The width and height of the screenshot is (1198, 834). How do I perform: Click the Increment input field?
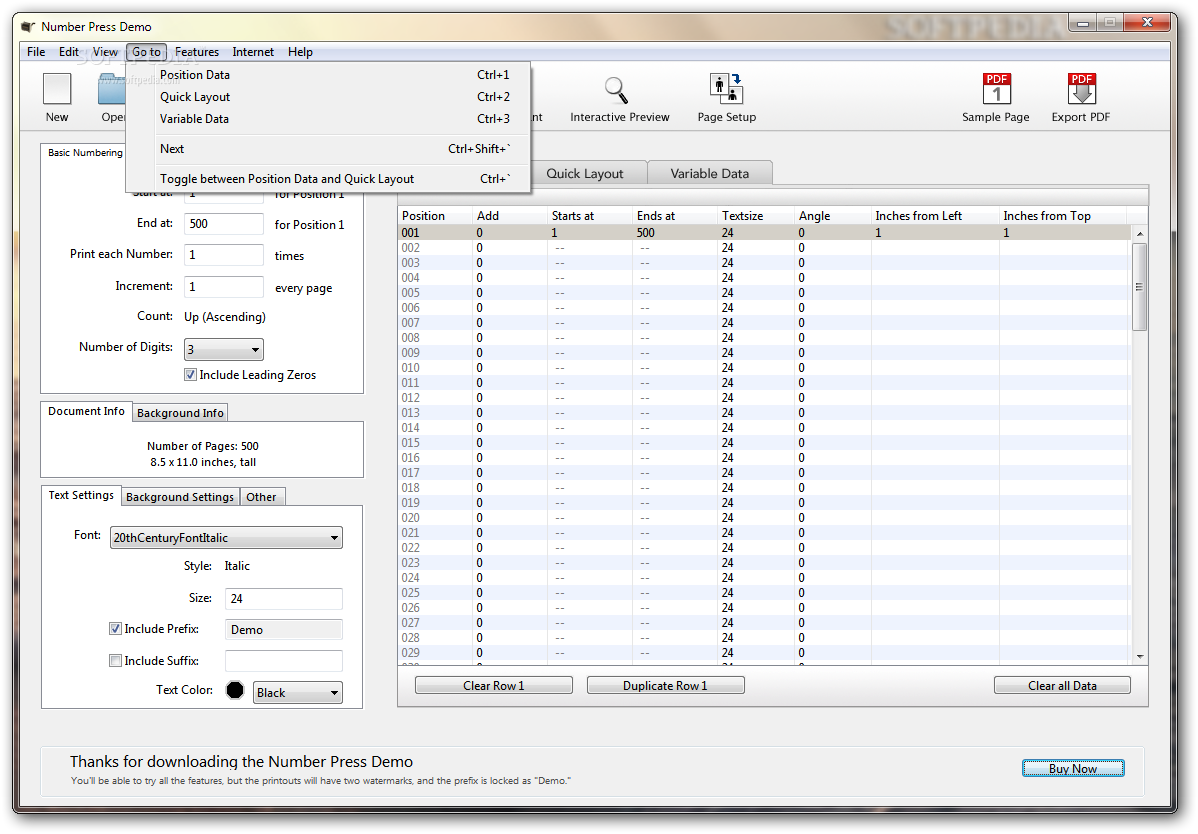click(x=224, y=287)
